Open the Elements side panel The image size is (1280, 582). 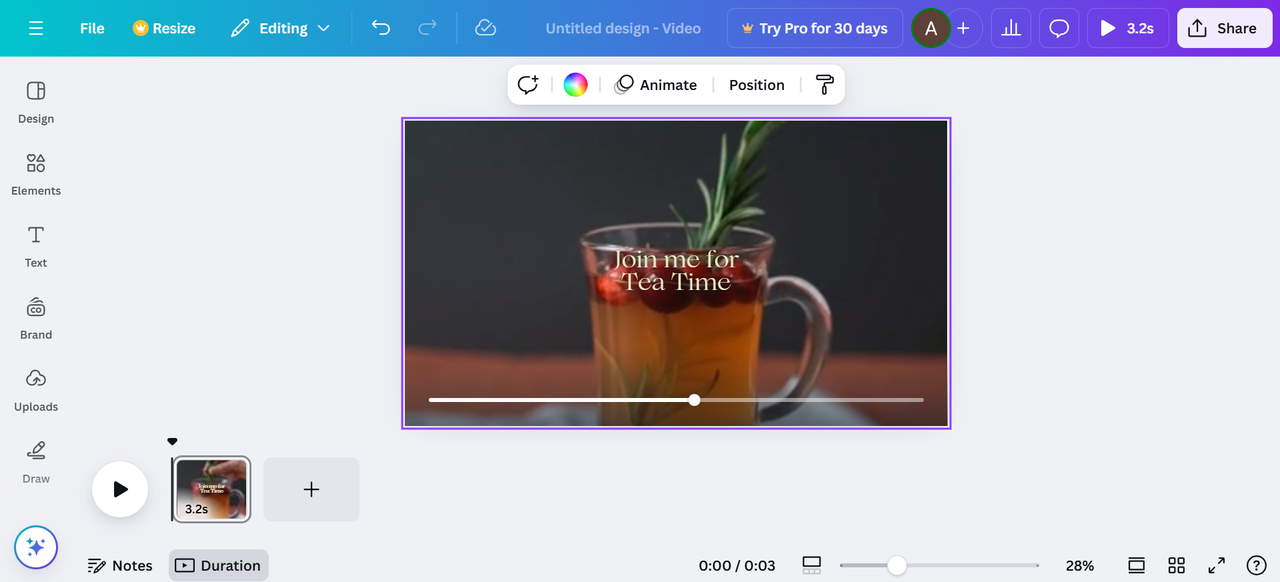[x=36, y=174]
